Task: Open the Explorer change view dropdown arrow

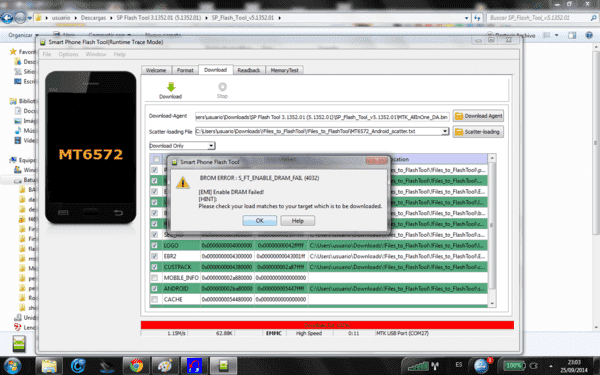Action: tap(556, 35)
